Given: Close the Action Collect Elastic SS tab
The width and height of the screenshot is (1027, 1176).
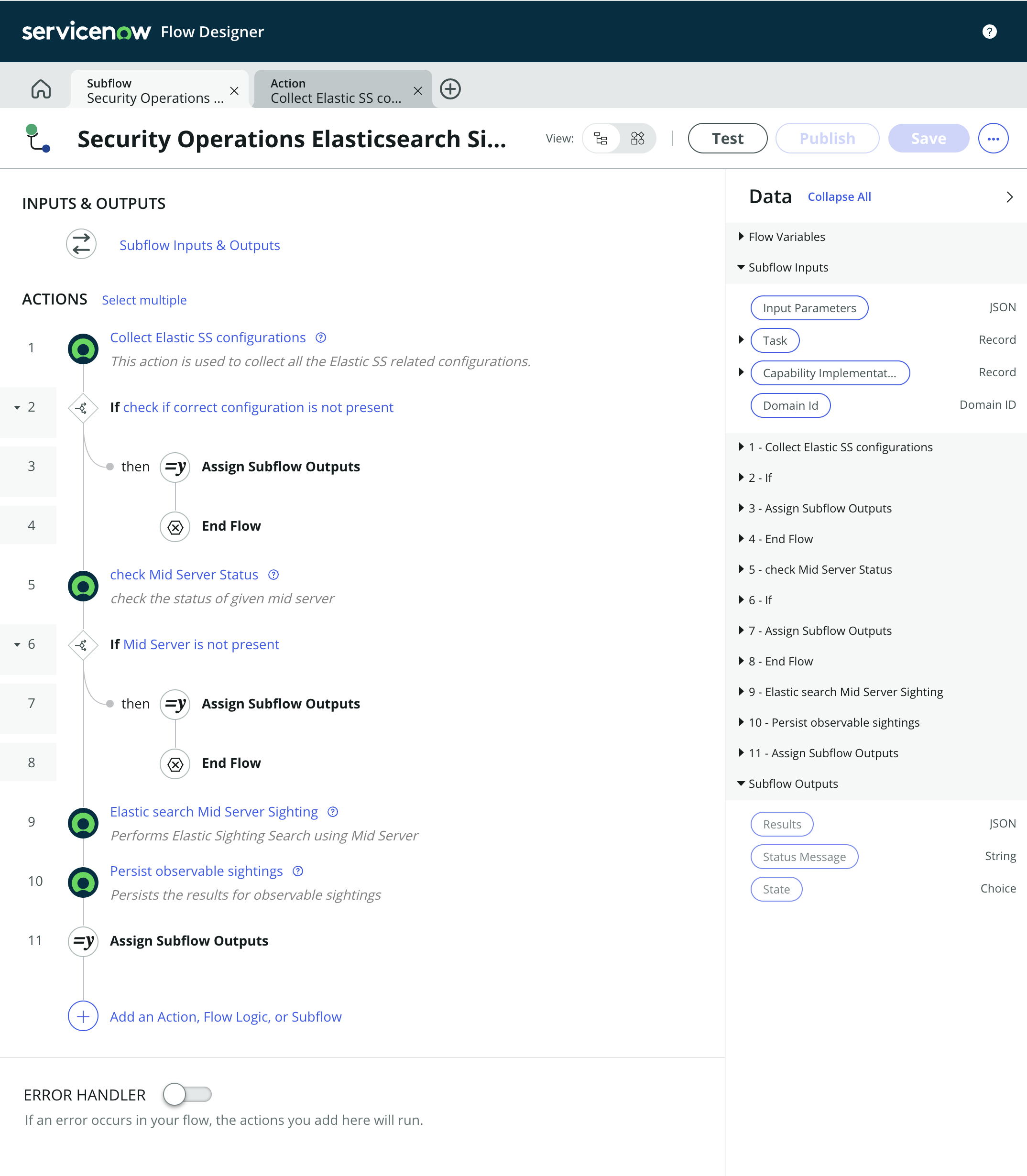Looking at the screenshot, I should point(418,90).
